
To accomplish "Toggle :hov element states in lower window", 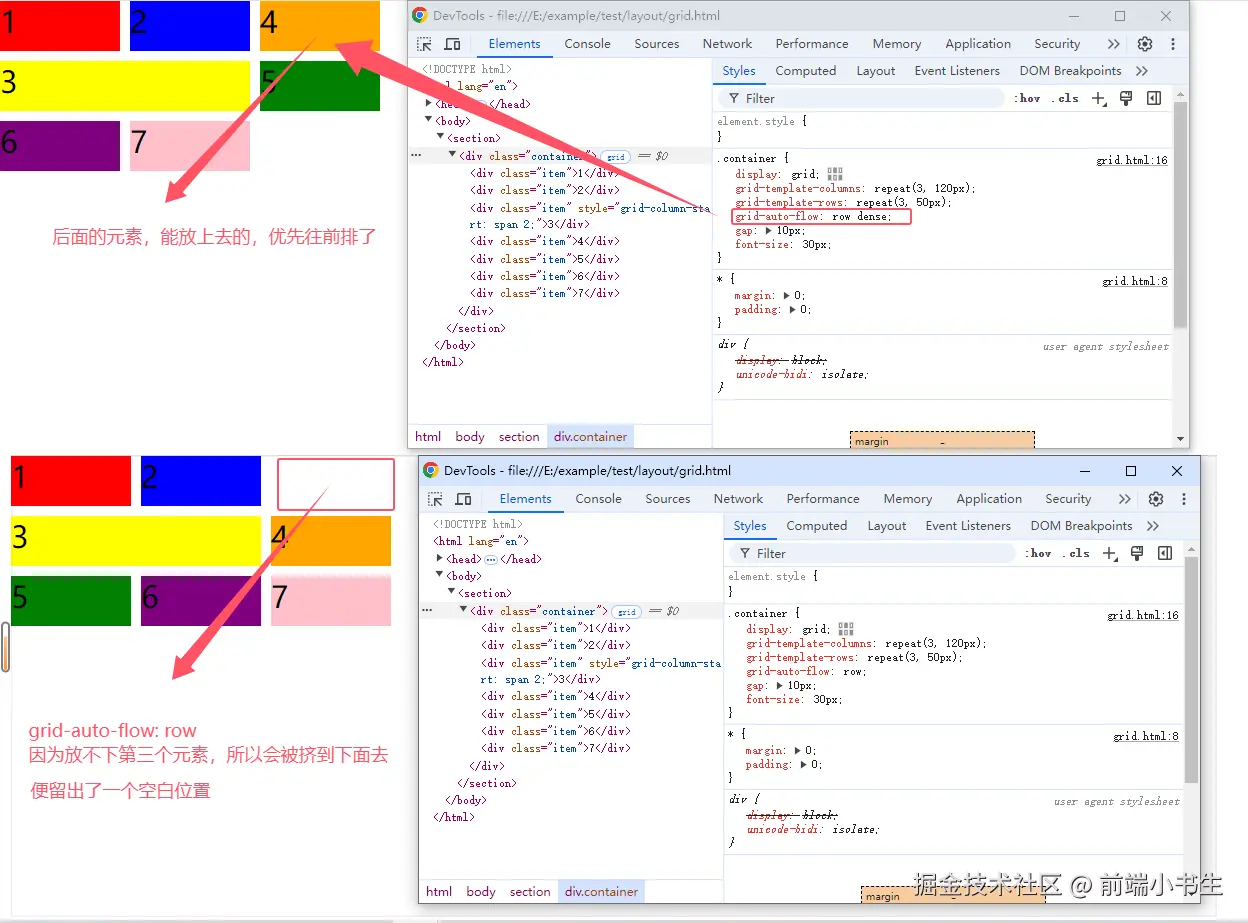I will tap(1038, 553).
